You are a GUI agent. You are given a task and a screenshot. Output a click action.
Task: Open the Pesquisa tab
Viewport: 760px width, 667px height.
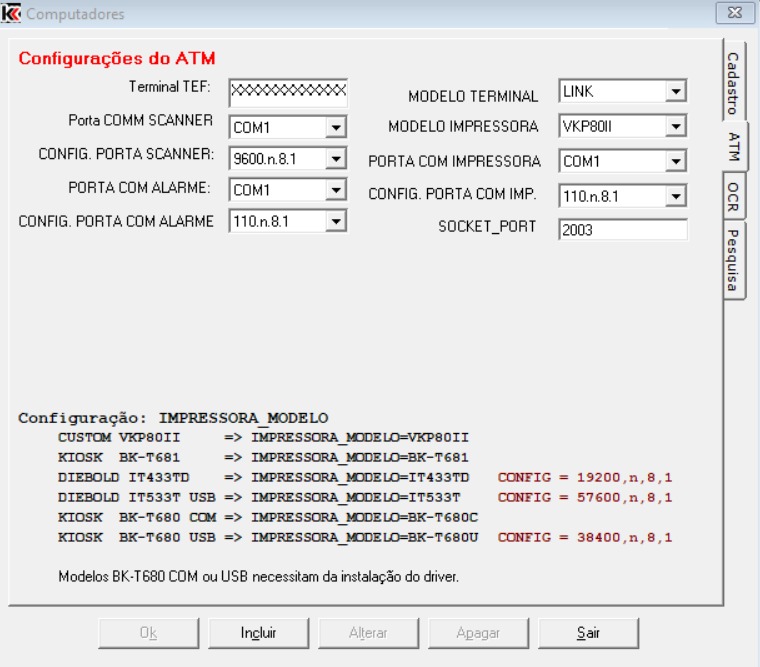click(733, 259)
